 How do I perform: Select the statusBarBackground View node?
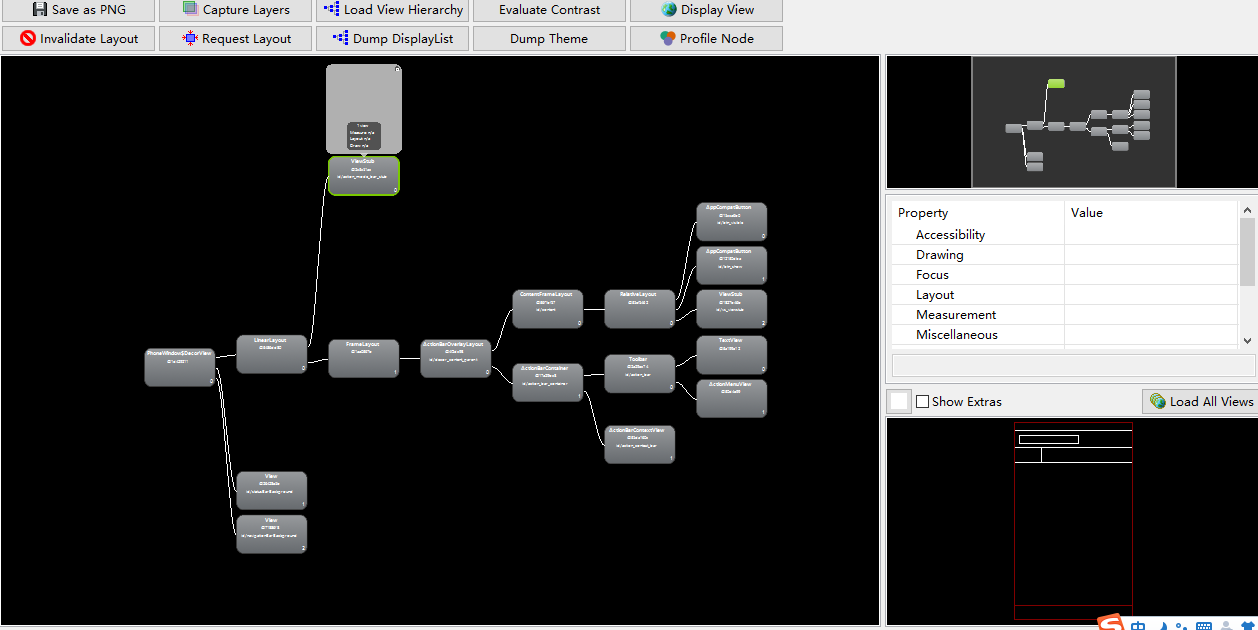[x=271, y=491]
